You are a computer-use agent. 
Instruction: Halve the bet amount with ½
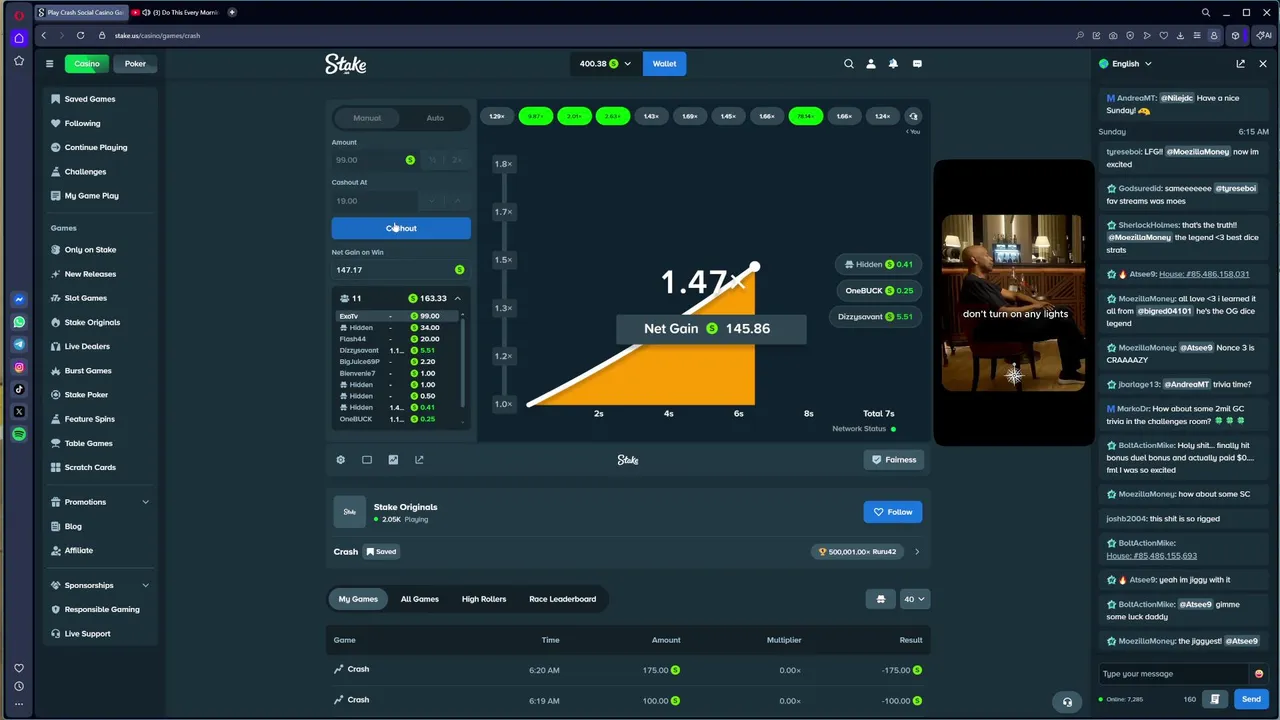point(432,160)
